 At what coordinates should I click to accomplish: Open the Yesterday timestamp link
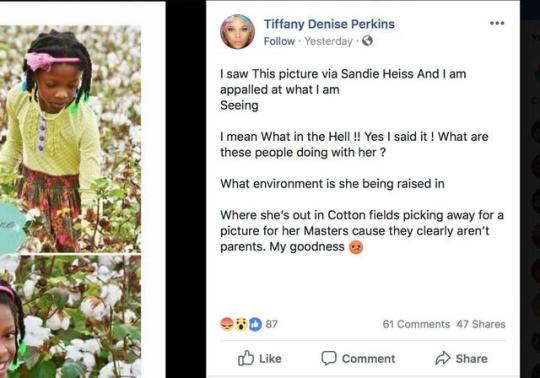328,41
